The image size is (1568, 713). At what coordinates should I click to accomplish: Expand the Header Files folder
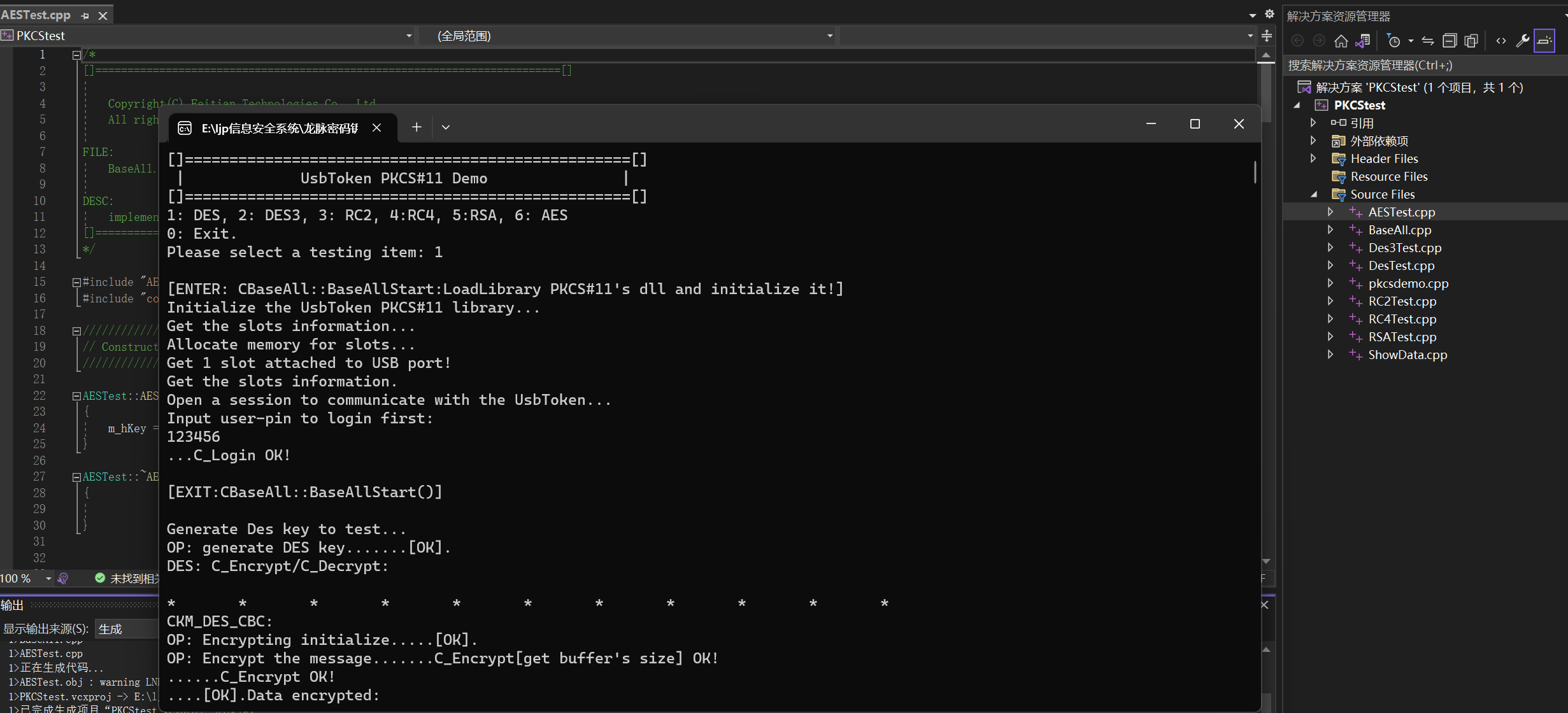(1313, 159)
